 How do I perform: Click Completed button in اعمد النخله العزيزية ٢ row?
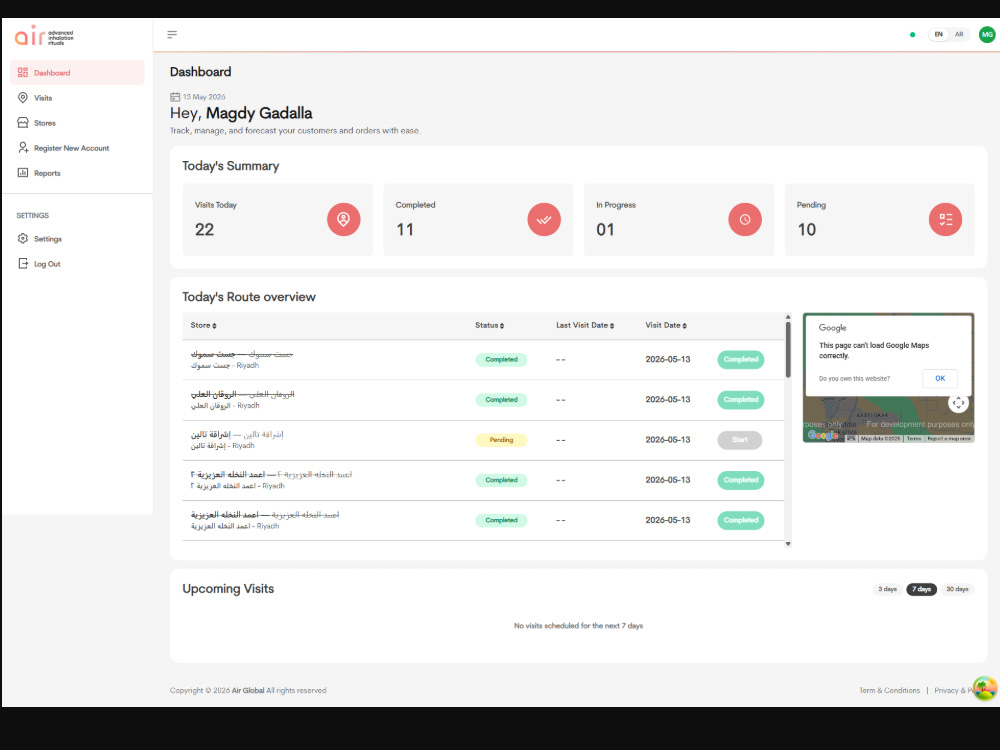740,480
